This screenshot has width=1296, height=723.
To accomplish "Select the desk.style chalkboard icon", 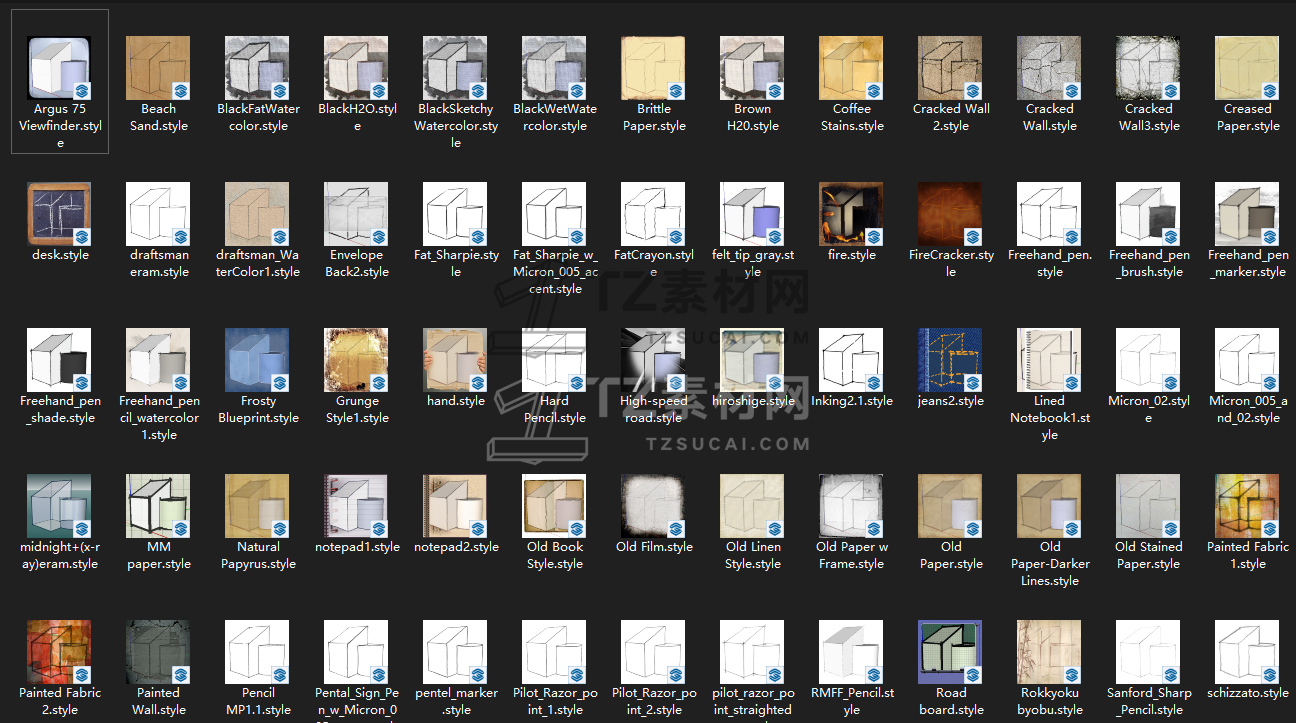I will [x=60, y=214].
